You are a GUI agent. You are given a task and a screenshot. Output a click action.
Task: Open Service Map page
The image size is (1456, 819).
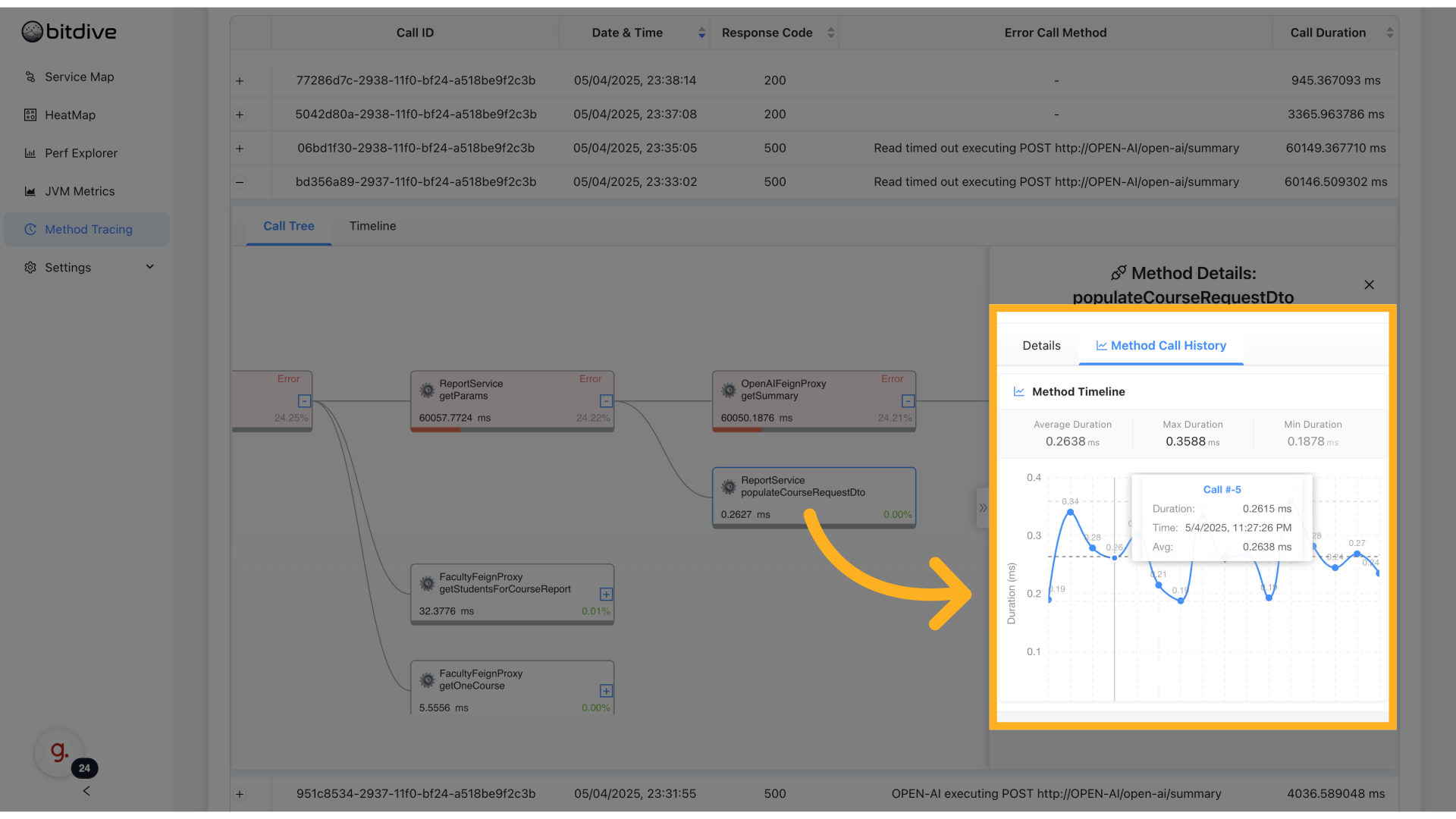click(x=80, y=77)
